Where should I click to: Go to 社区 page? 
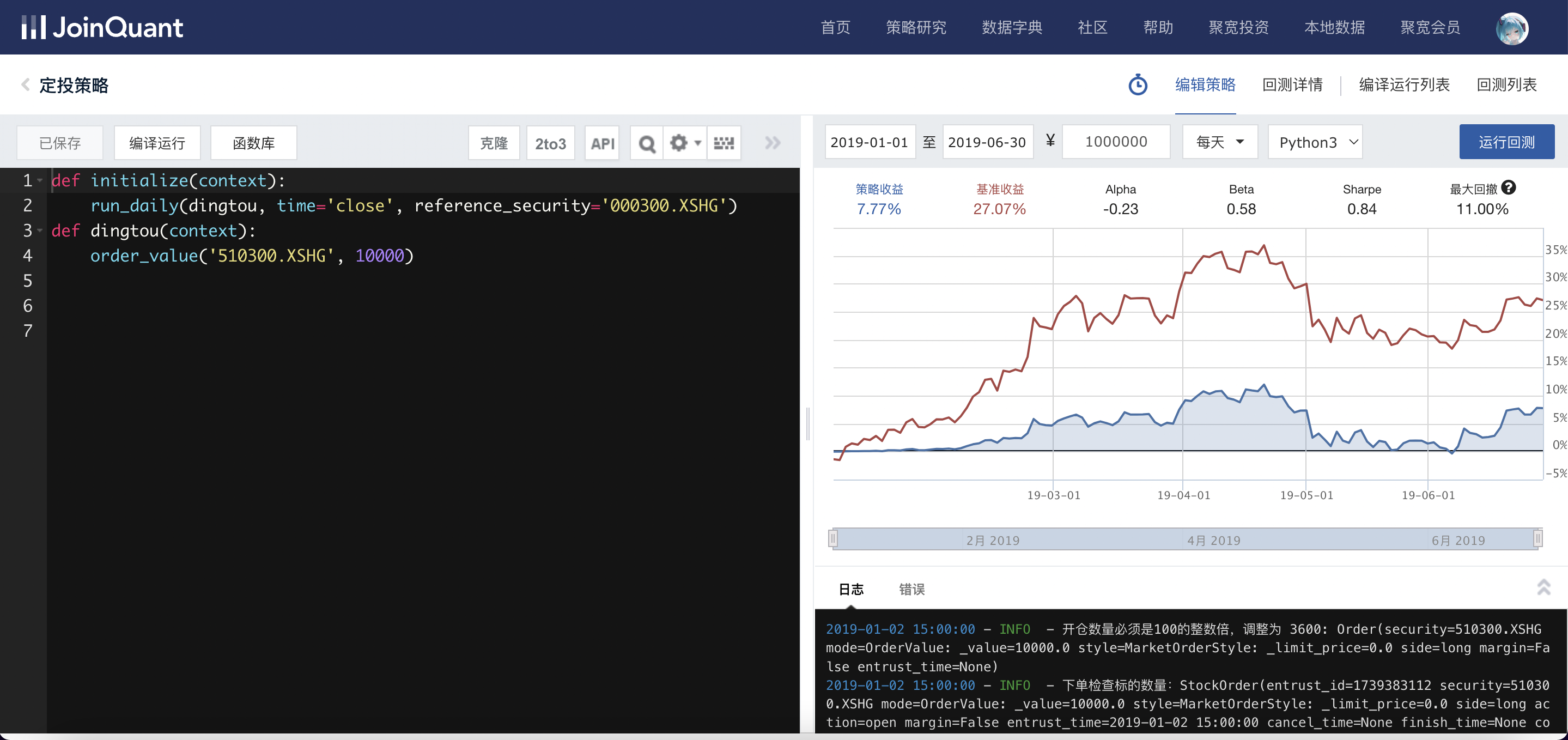[x=1092, y=27]
